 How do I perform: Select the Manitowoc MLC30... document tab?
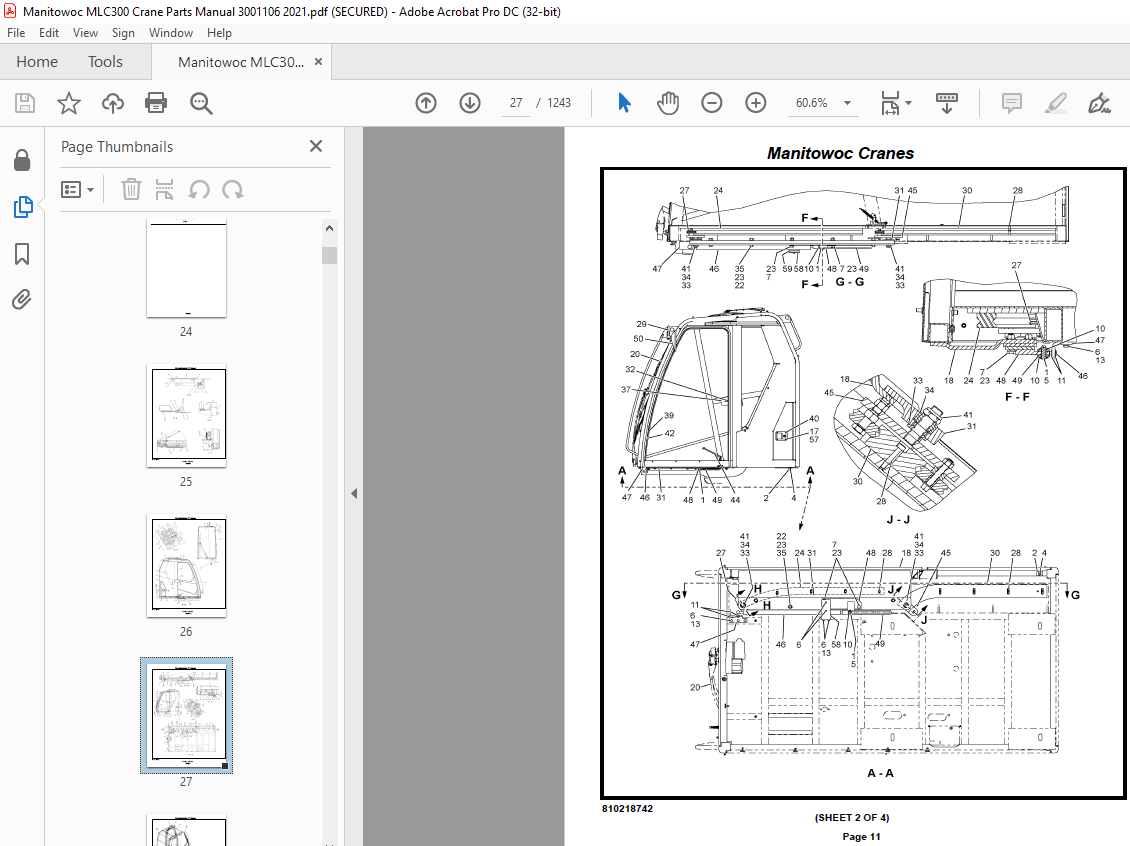241,62
